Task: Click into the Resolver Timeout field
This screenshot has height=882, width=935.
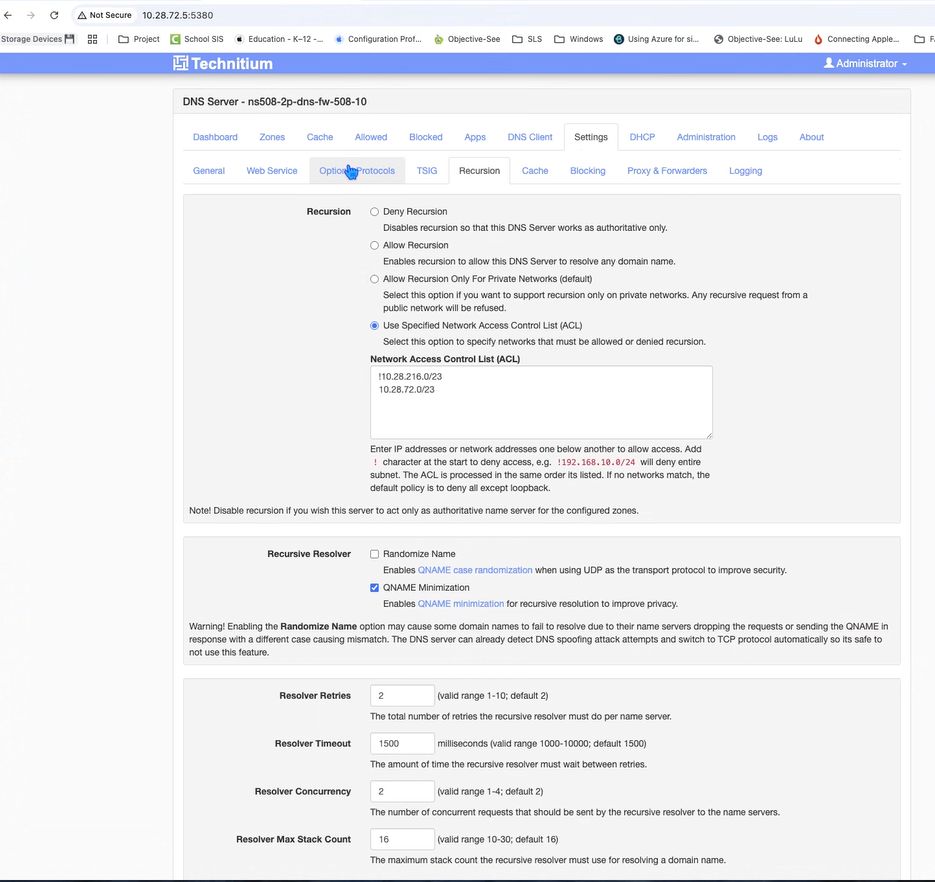Action: [402, 744]
